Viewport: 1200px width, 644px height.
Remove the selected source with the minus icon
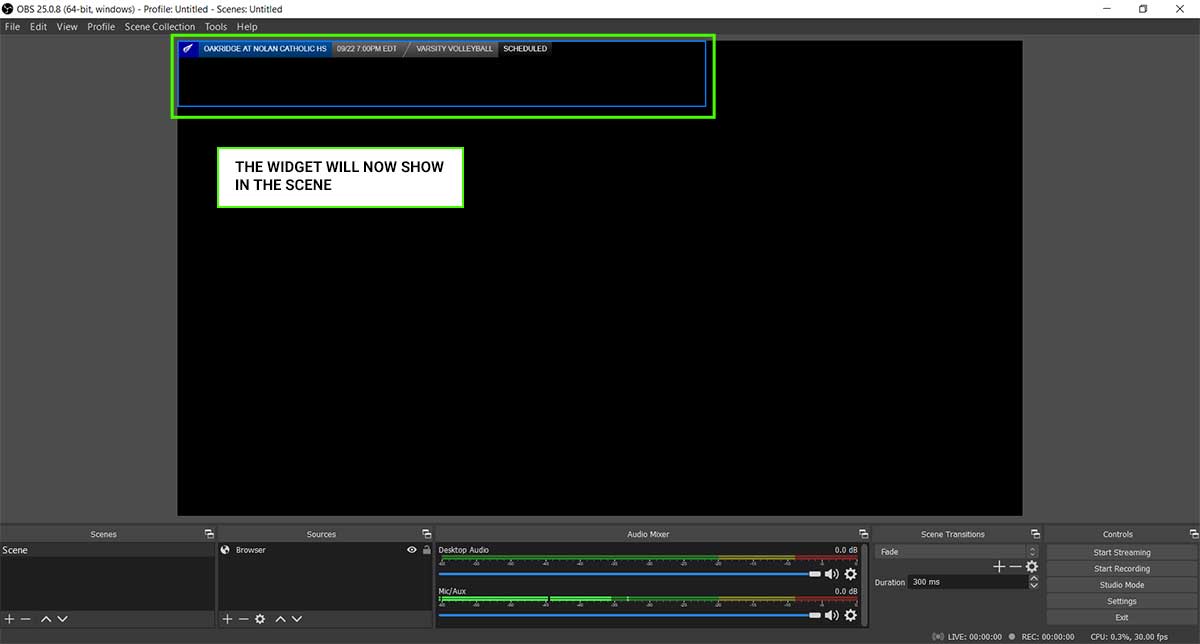tap(243, 619)
